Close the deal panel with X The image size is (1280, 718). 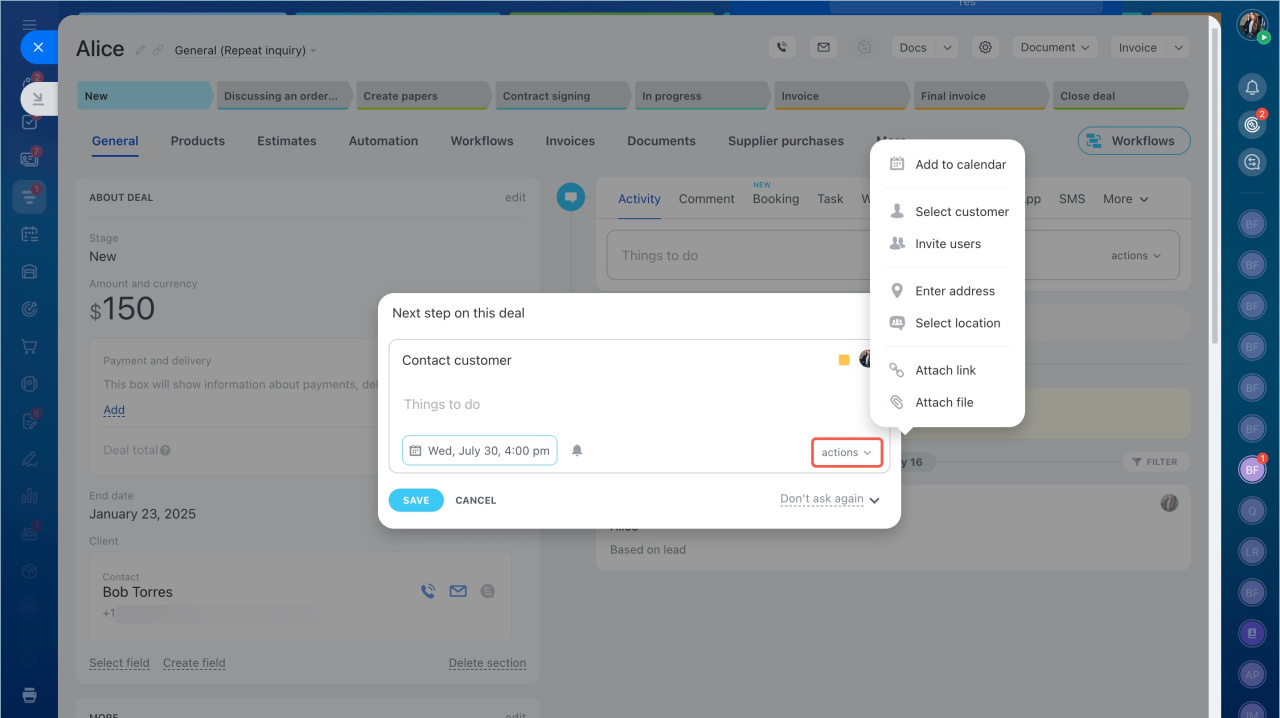pos(38,47)
